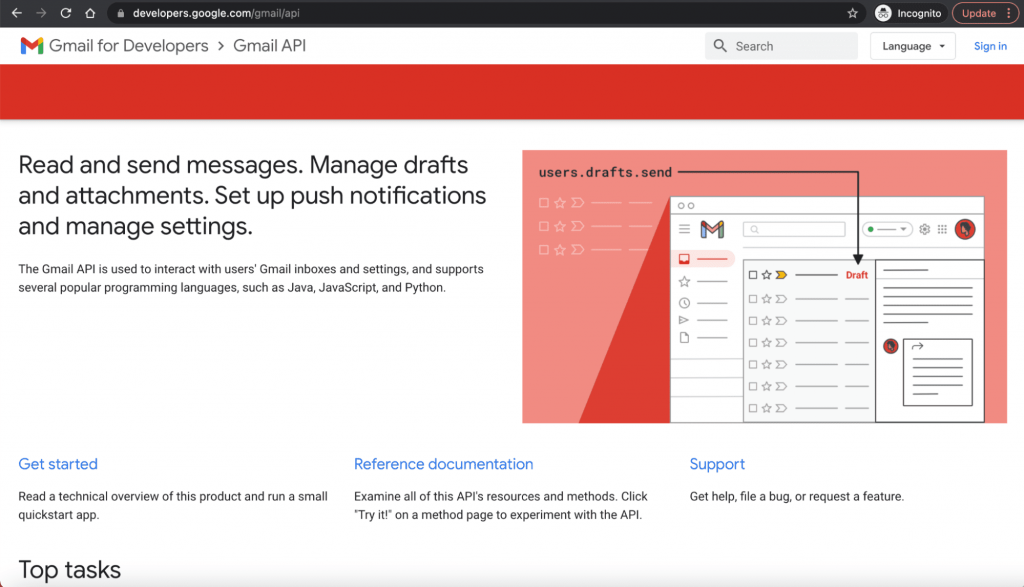Image resolution: width=1024 pixels, height=587 pixels.
Task: Open the Reference documentation link
Action: (443, 464)
